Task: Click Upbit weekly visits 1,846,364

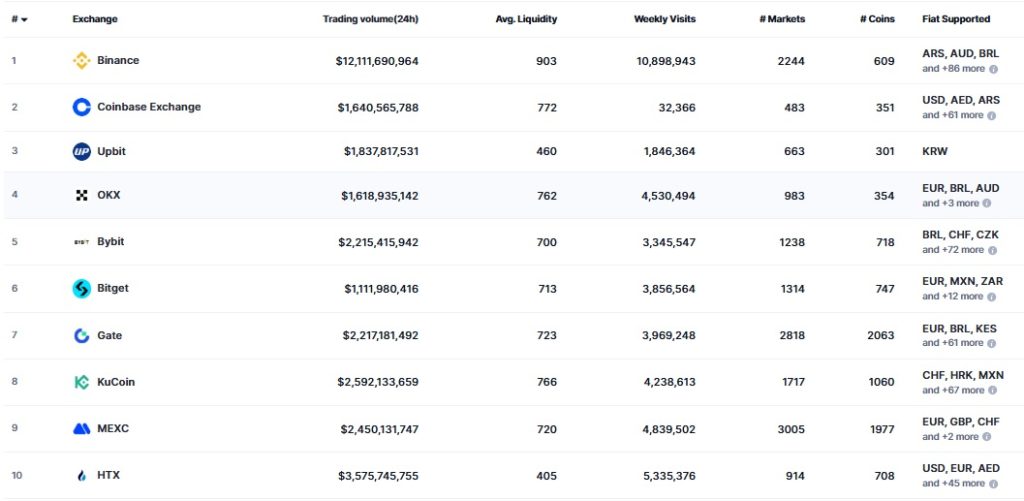Action: (669, 152)
